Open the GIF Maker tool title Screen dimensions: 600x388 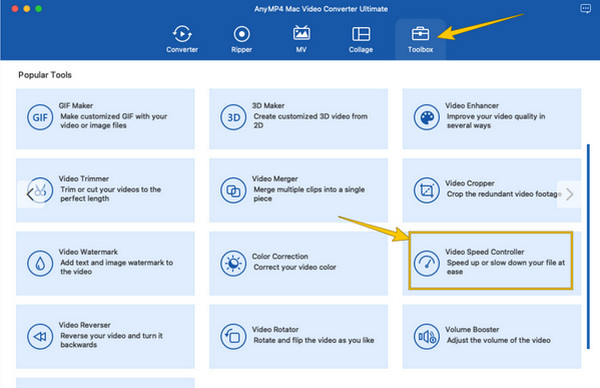[x=75, y=106]
